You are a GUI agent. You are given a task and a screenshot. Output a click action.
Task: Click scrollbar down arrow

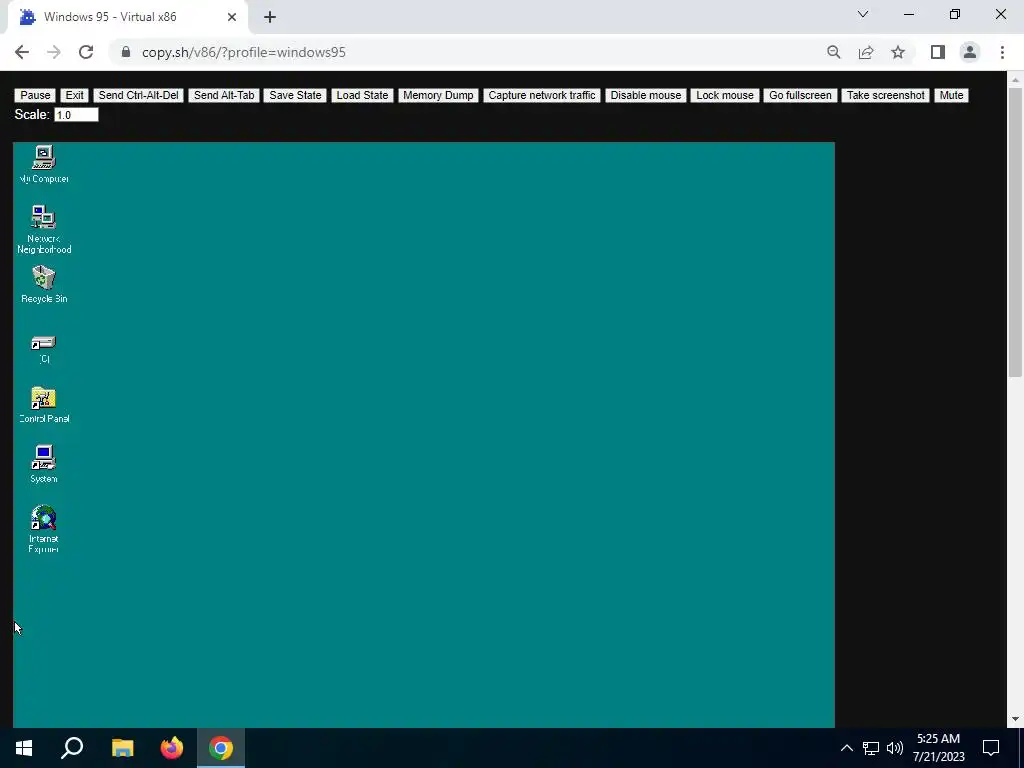coord(1015,720)
